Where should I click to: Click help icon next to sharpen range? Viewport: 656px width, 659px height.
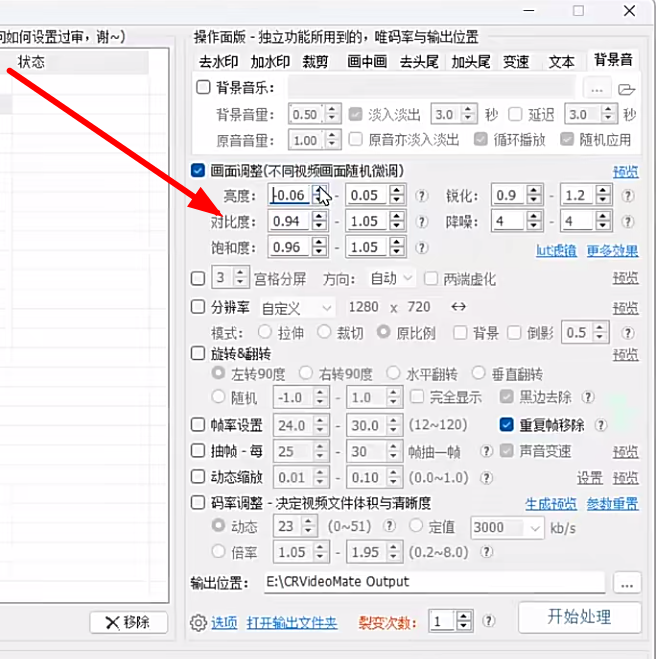(x=627, y=196)
